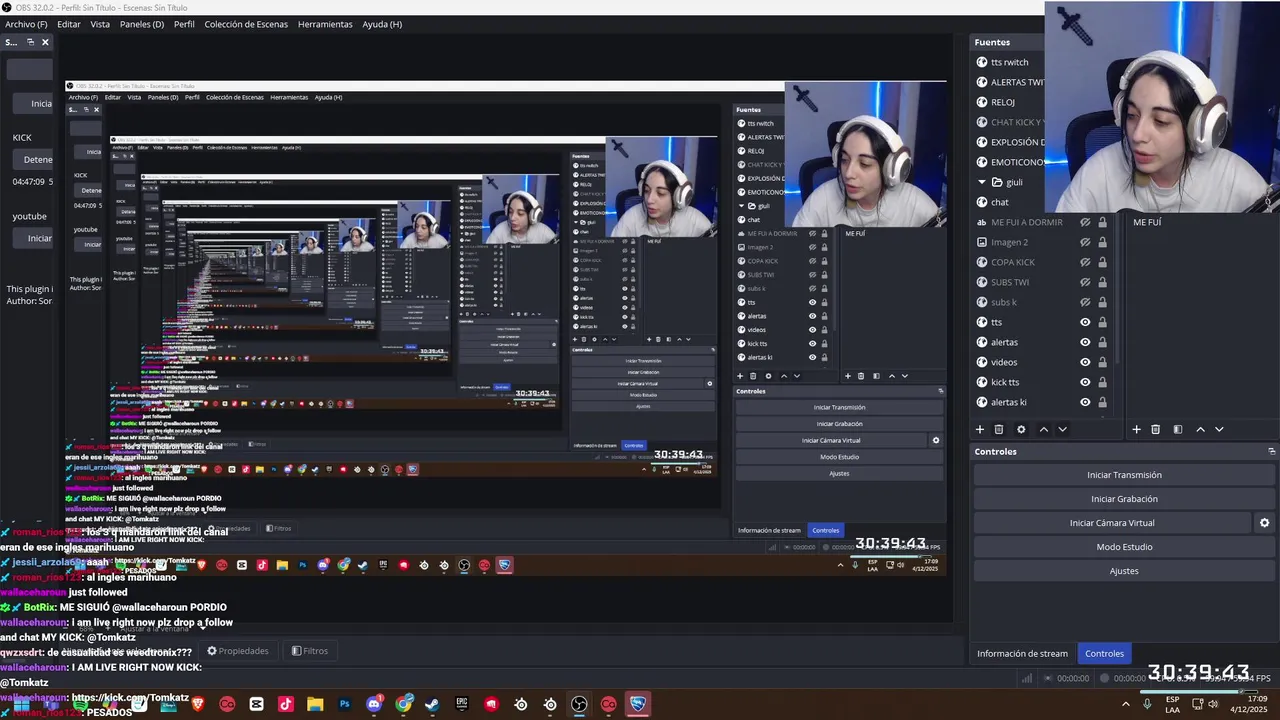Screen dimensions: 1280x720
Task: Open the Paneles (D) menu
Action: coord(142,24)
